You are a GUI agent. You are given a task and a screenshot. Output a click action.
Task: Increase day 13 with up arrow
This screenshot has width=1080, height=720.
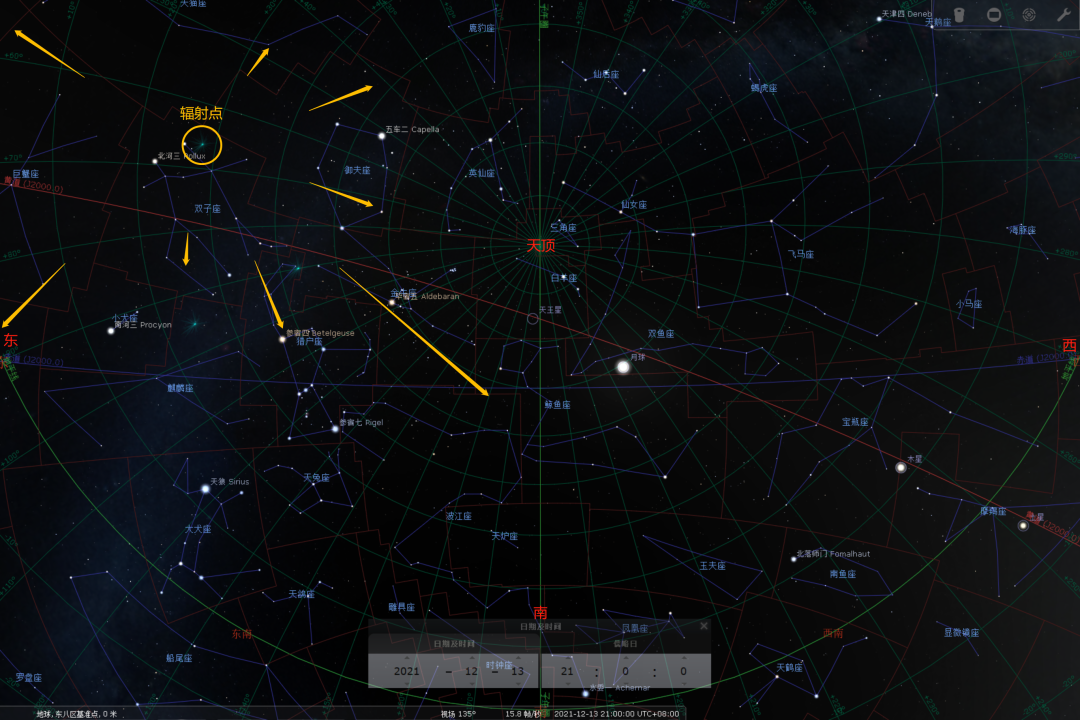[x=517, y=659]
